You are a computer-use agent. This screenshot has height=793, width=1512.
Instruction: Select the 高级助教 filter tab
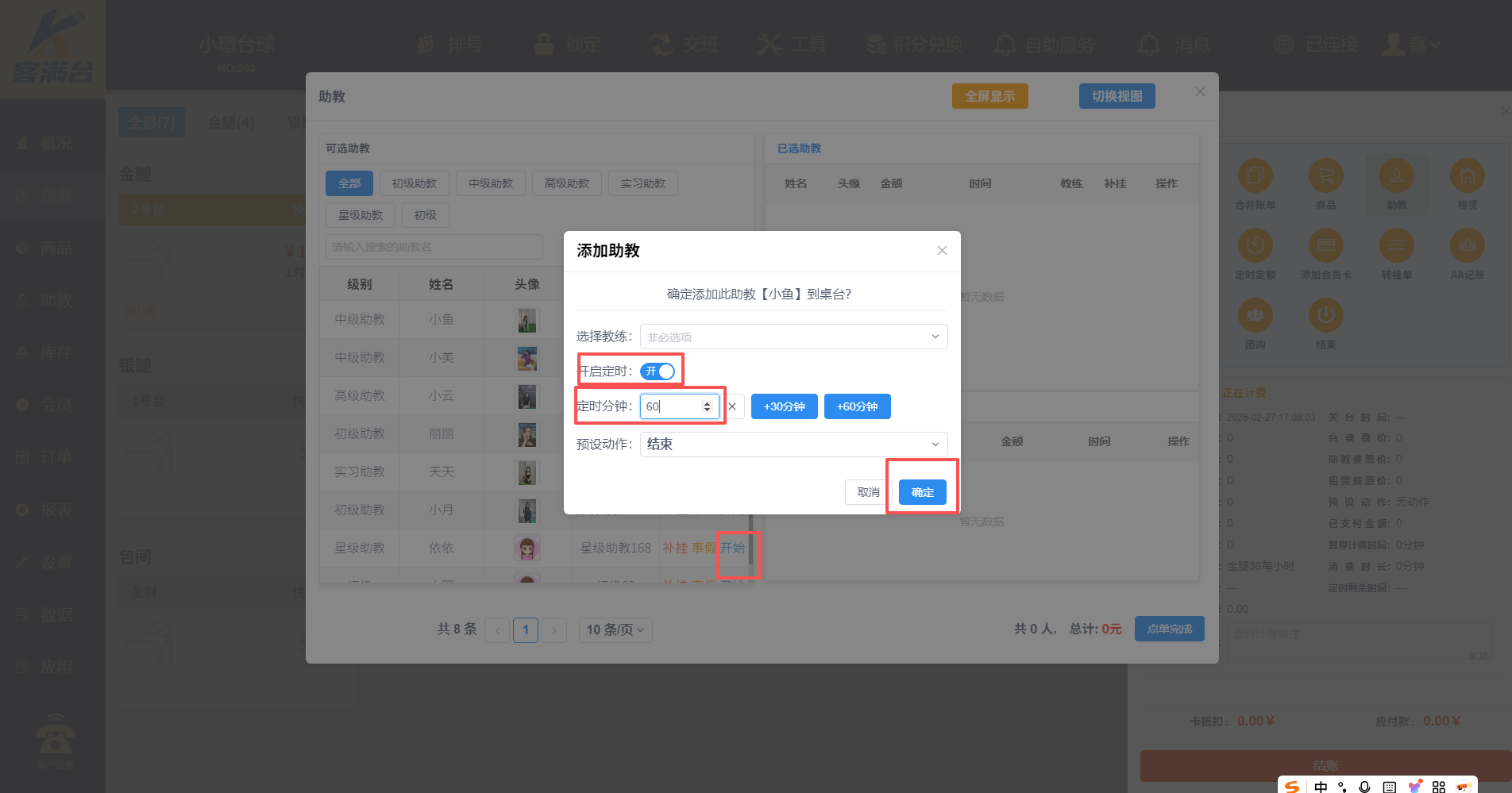[x=566, y=183]
